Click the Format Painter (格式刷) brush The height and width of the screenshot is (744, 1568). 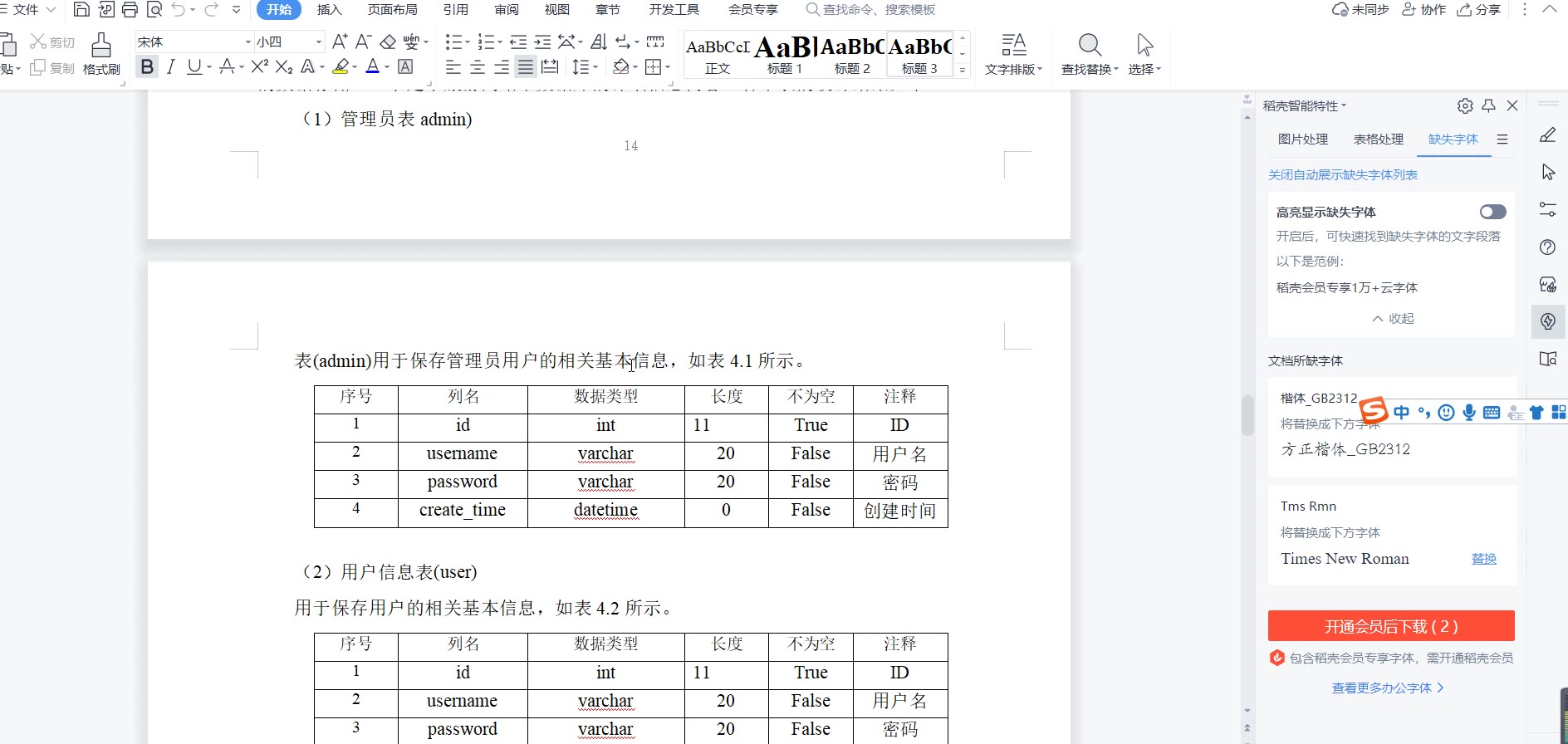pyautogui.click(x=101, y=54)
